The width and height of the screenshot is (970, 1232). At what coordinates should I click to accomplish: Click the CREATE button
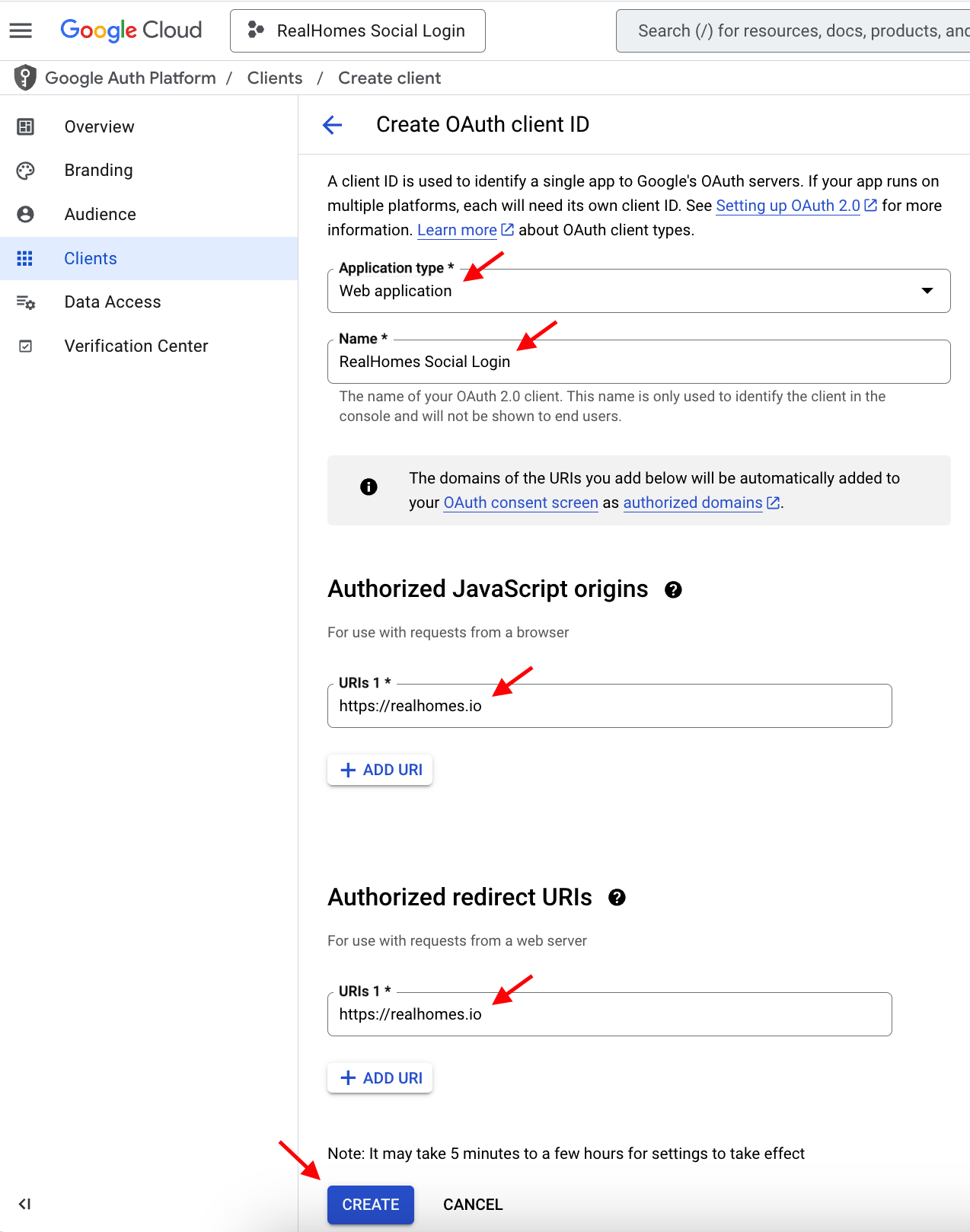coord(371,1205)
